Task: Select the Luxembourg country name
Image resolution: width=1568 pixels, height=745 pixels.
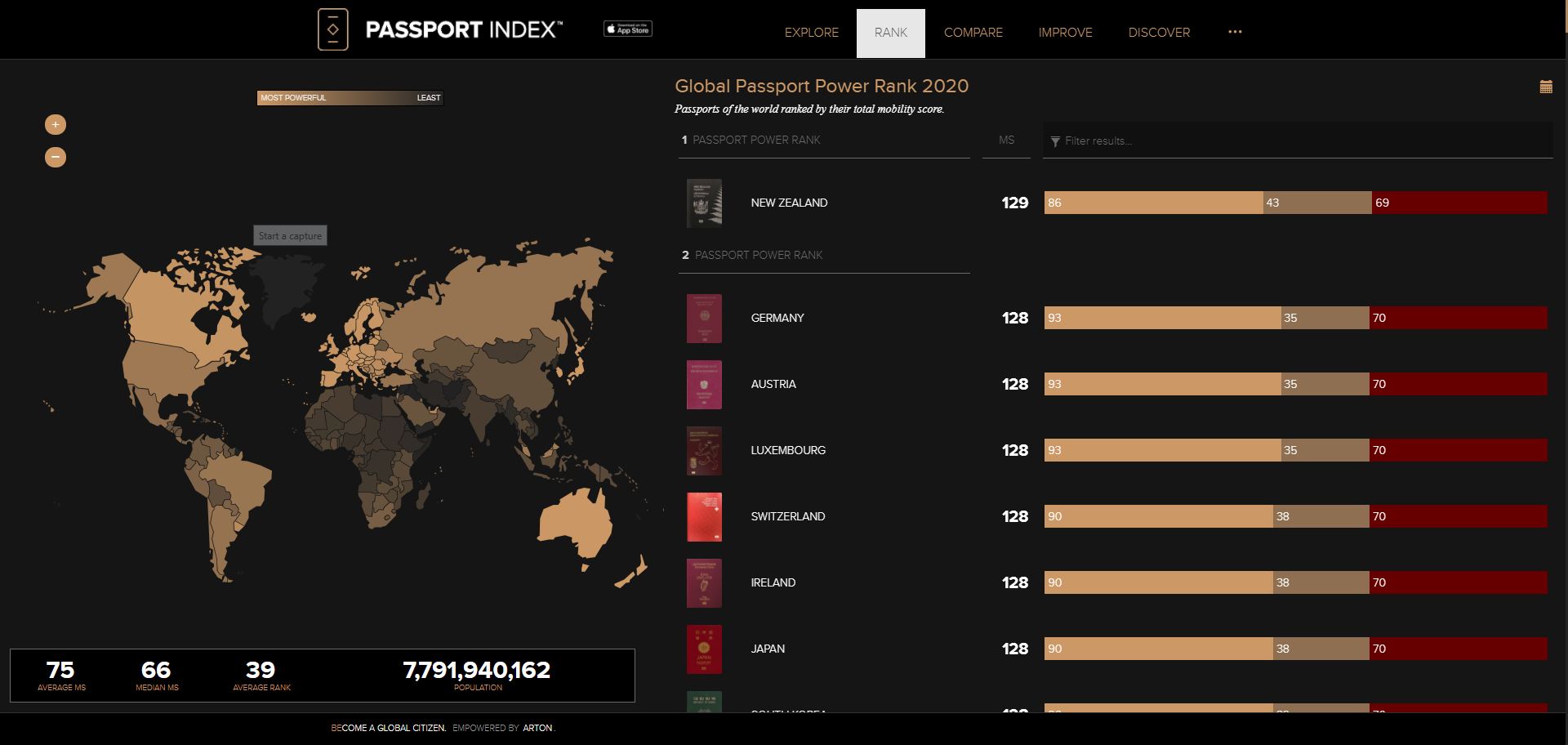Action: [788, 450]
